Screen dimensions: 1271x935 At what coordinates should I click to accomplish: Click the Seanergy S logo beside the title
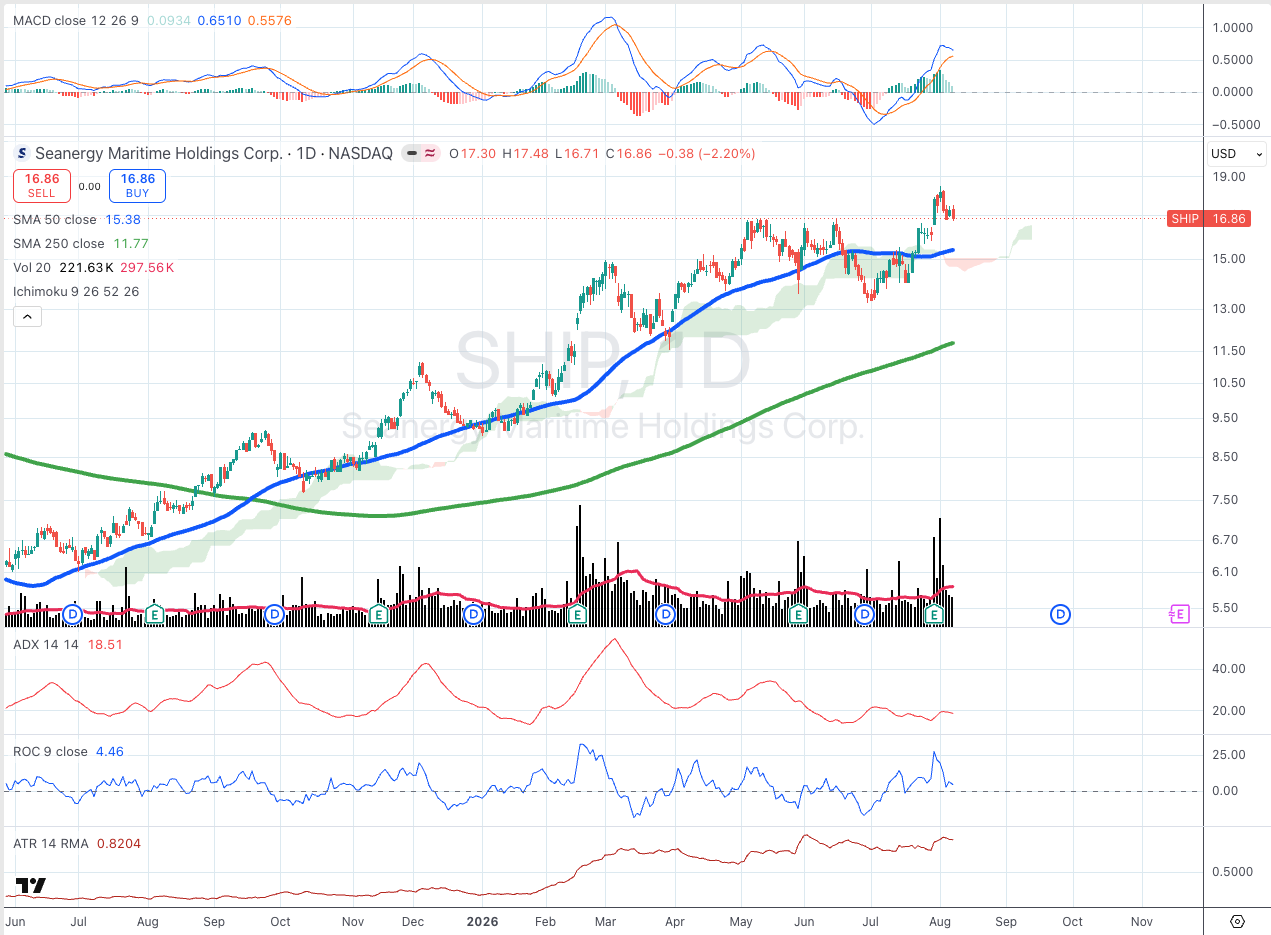coord(22,154)
